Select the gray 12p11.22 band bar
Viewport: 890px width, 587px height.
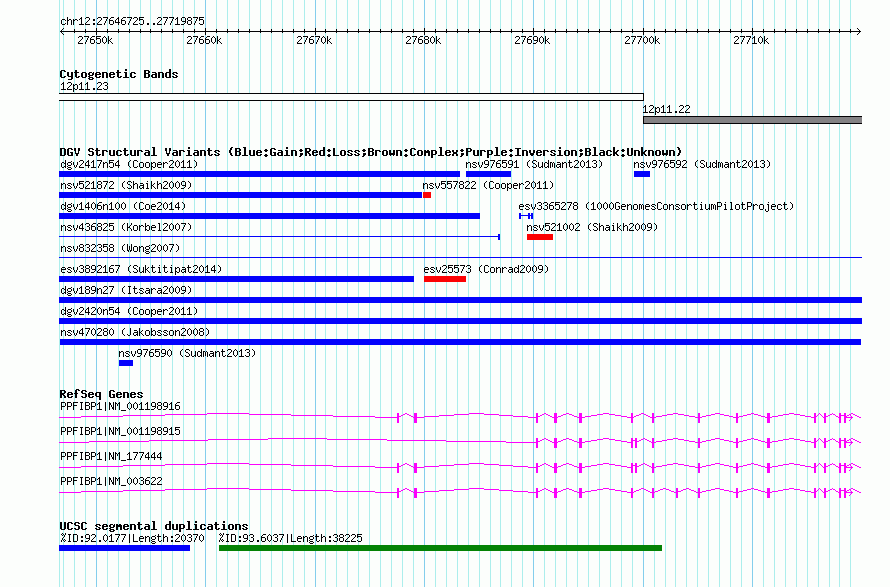coord(753,120)
